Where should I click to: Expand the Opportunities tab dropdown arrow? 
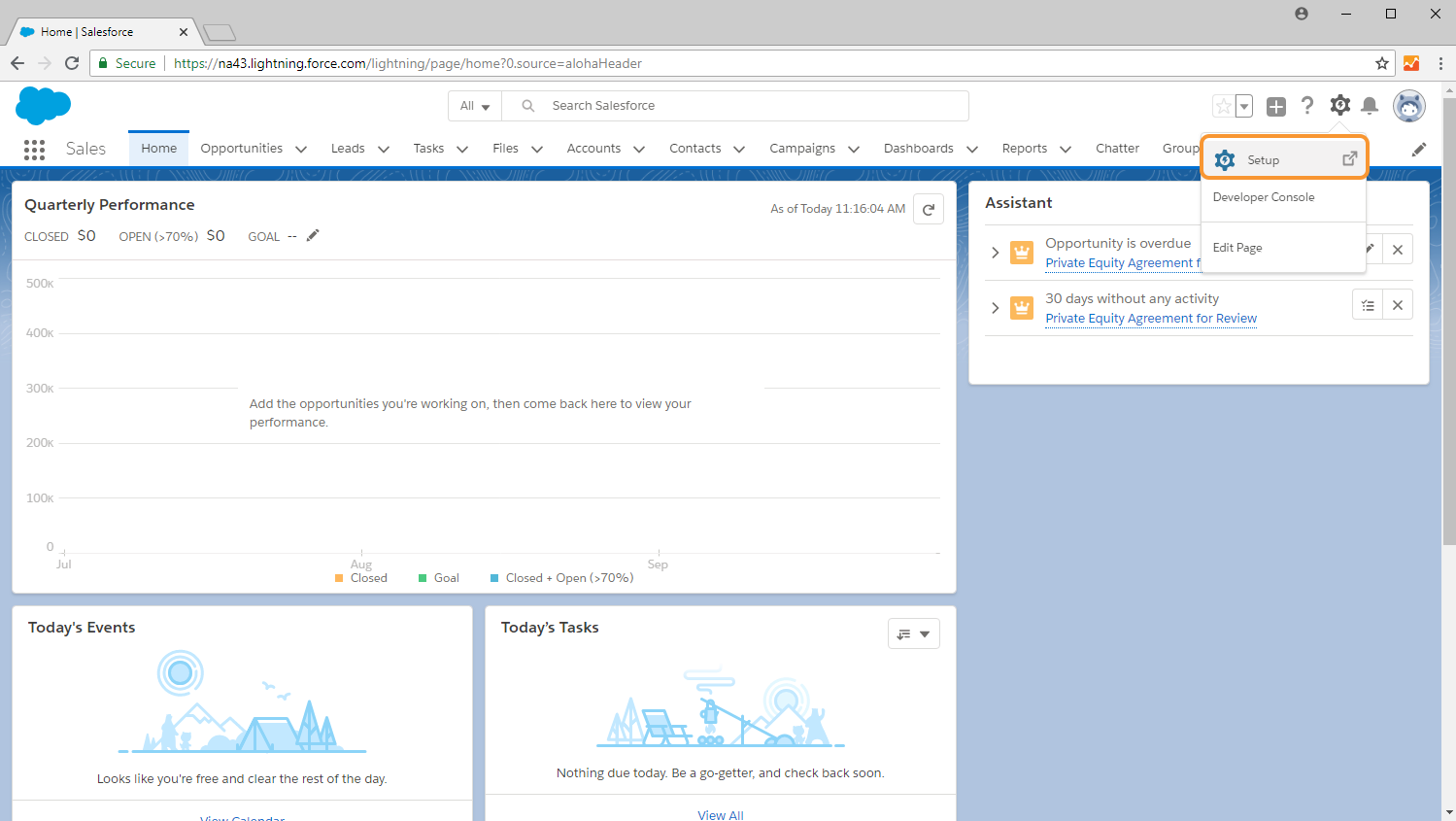coord(301,150)
